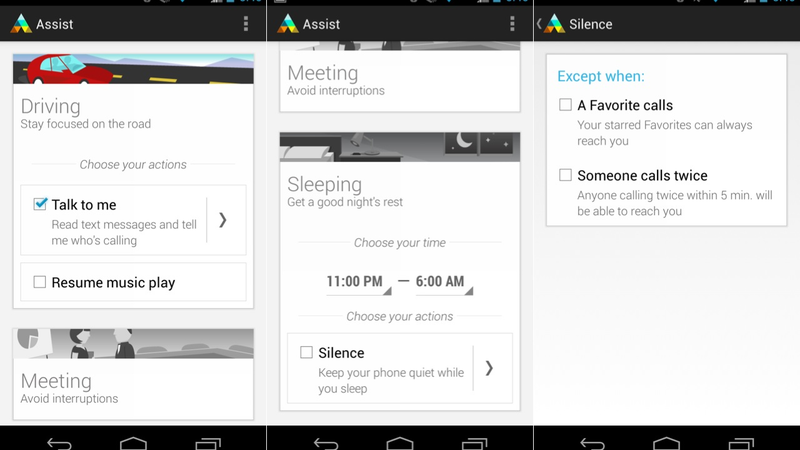Open the 6:00 AM end time dropdown
The image size is (800, 450).
click(x=444, y=282)
